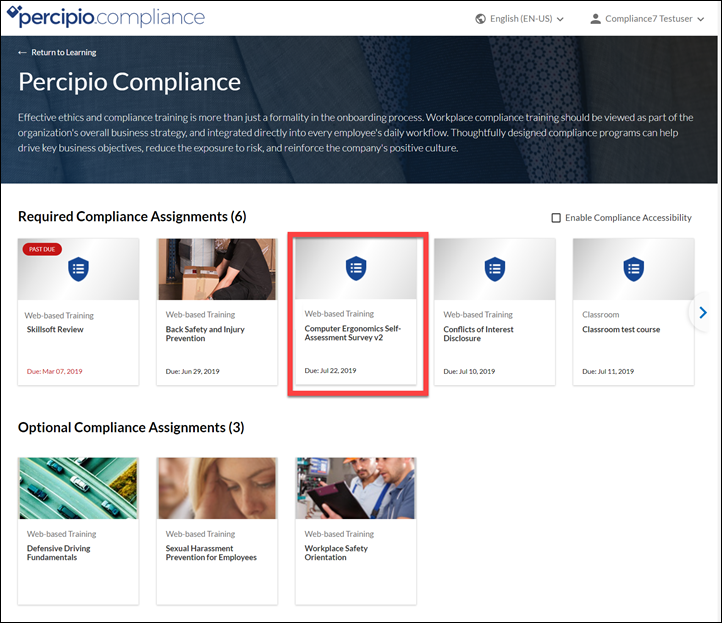
Task: Open Classroom test course title
Action: [621, 329]
